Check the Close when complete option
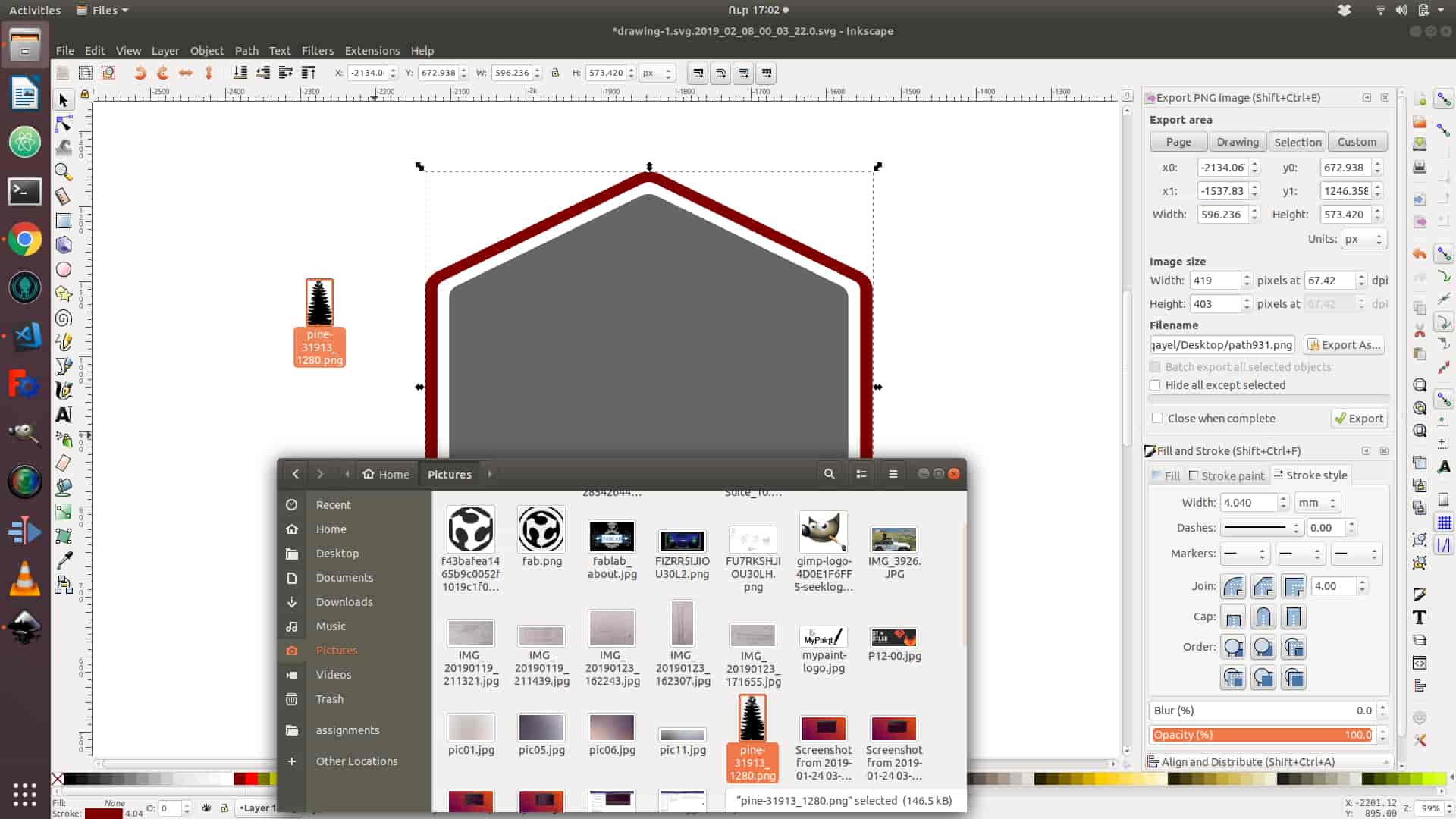This screenshot has height=819, width=1456. click(x=1157, y=419)
